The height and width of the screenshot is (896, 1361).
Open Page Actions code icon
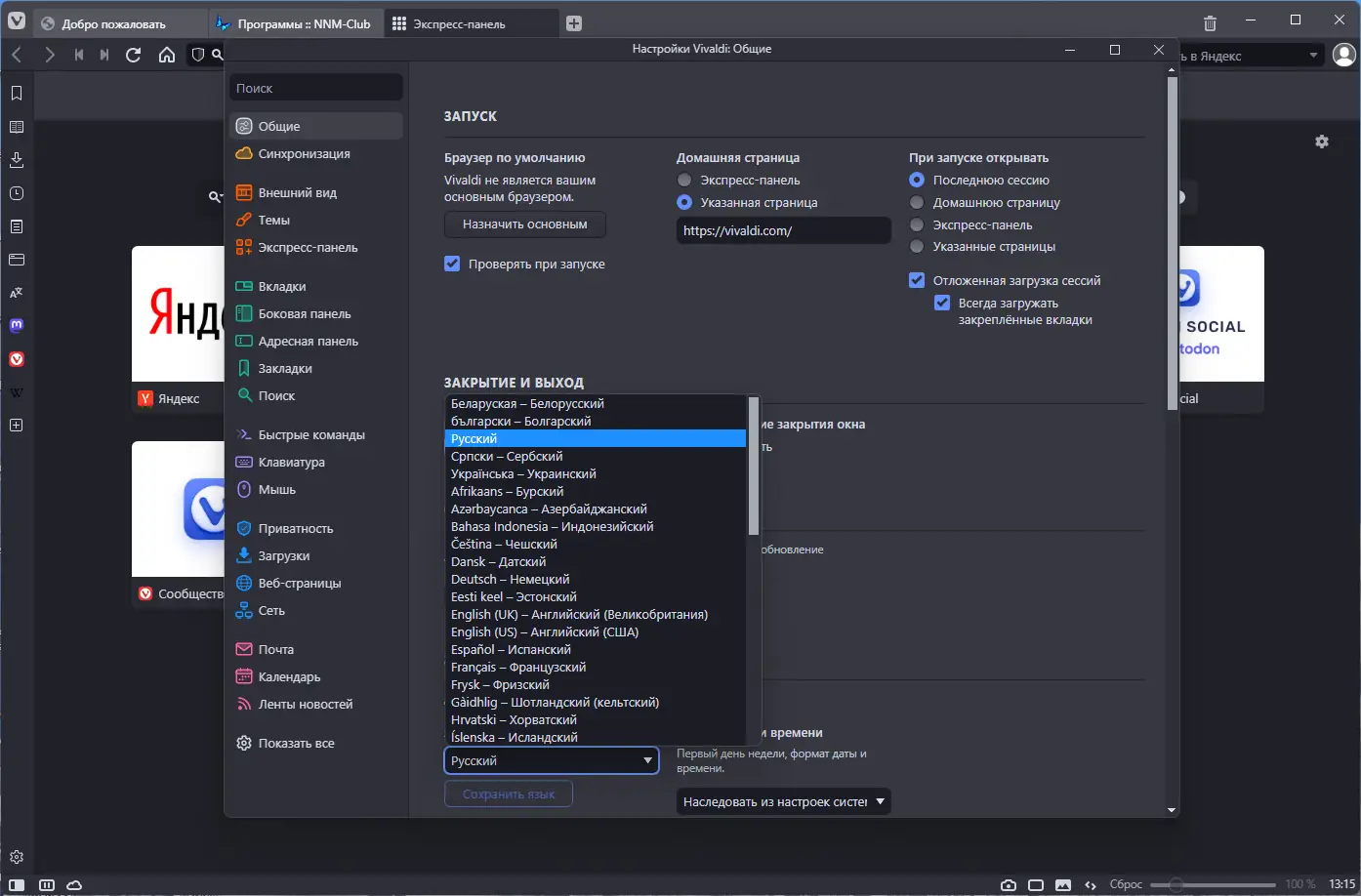[x=1091, y=885]
